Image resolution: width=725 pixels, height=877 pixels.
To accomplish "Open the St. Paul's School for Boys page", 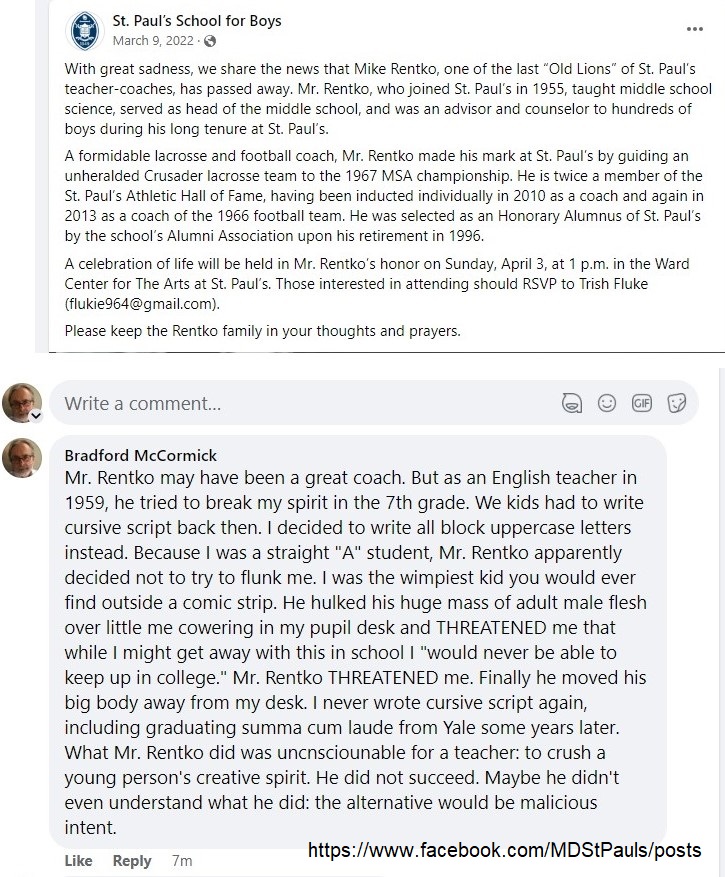I will tap(197, 21).
